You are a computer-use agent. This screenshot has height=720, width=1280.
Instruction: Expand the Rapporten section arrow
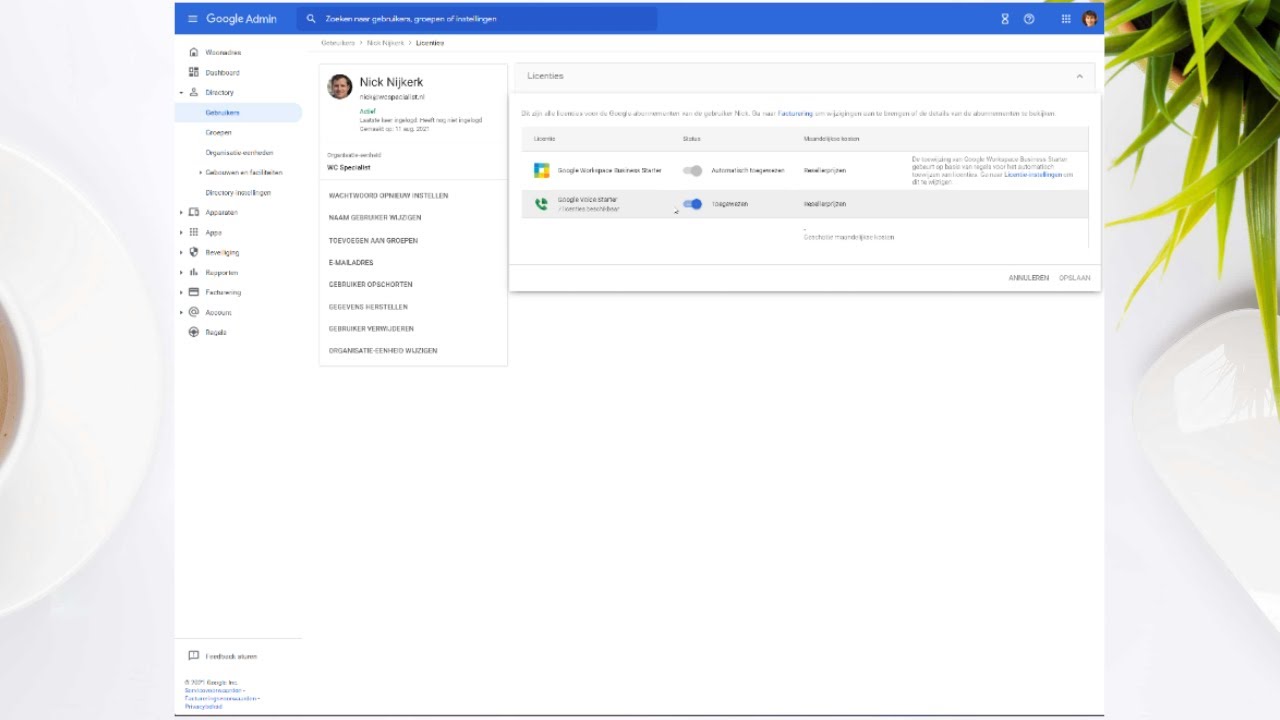click(181, 272)
